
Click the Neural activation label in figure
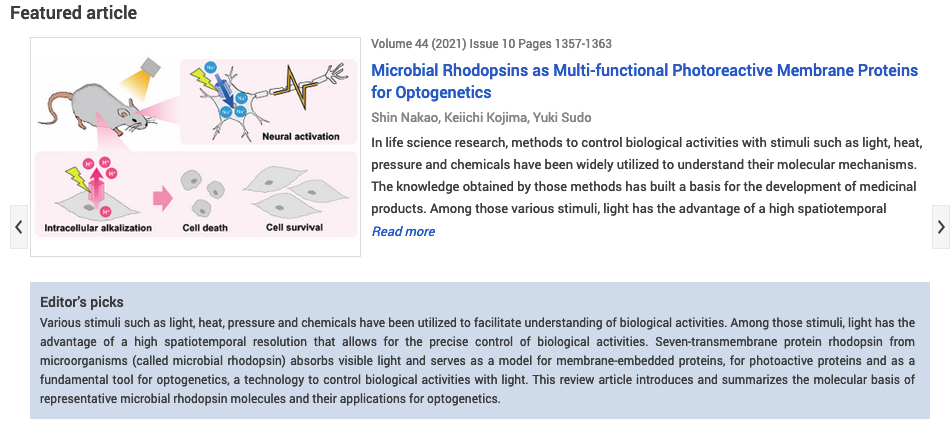click(301, 136)
